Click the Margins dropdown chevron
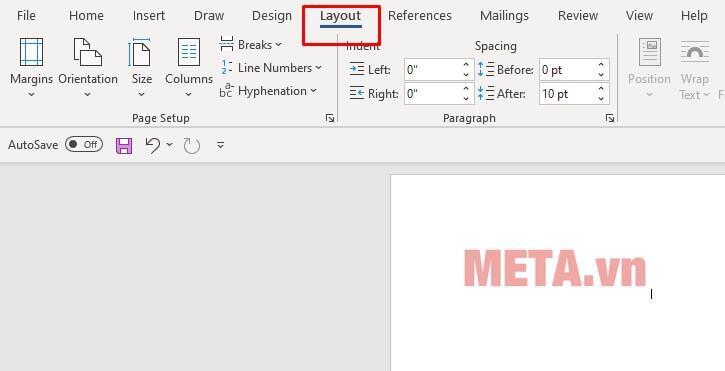725x371 pixels. 31,94
